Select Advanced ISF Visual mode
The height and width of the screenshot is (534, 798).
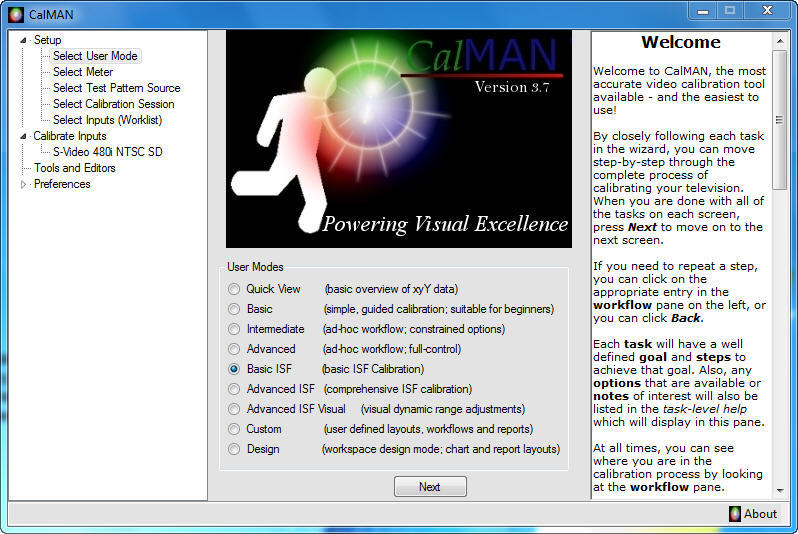[234, 409]
